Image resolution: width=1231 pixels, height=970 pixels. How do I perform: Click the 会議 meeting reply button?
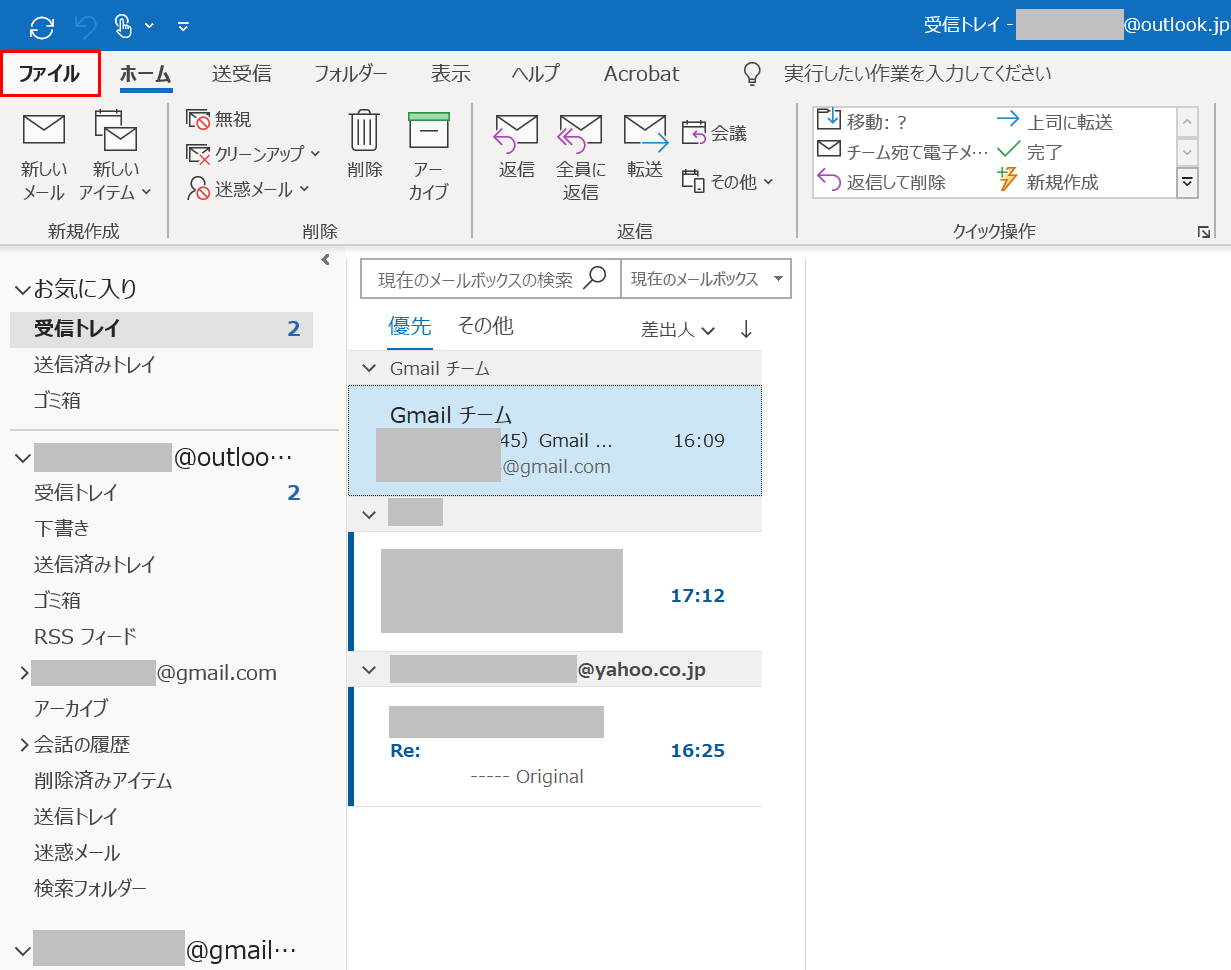714,133
